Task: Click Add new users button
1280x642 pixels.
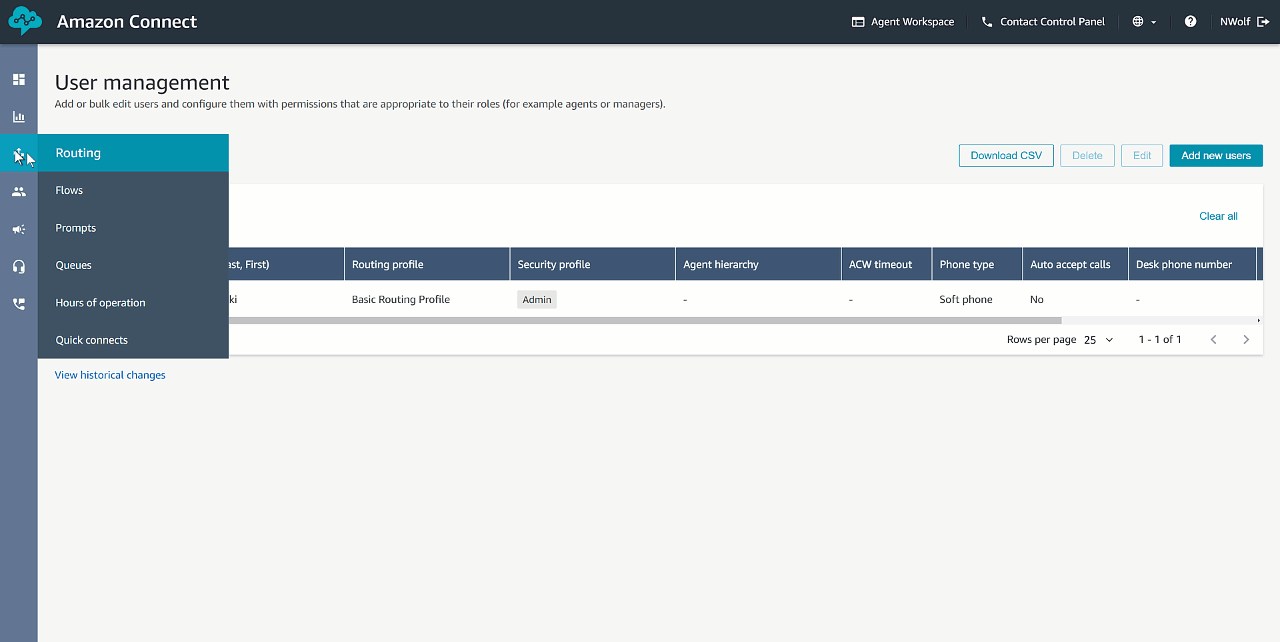Action: tap(1216, 155)
